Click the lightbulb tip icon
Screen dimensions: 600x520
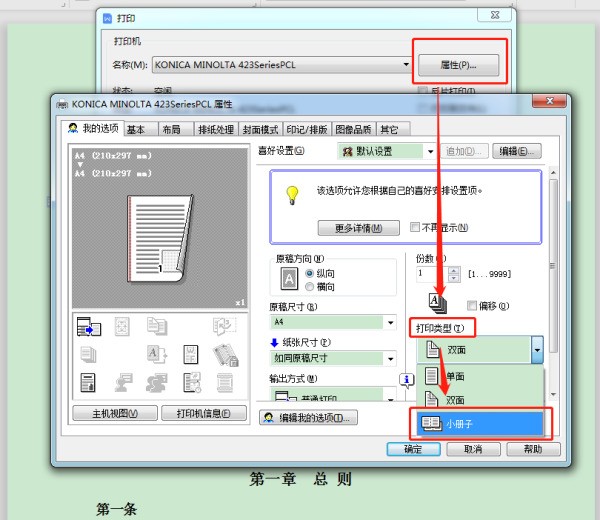292,194
